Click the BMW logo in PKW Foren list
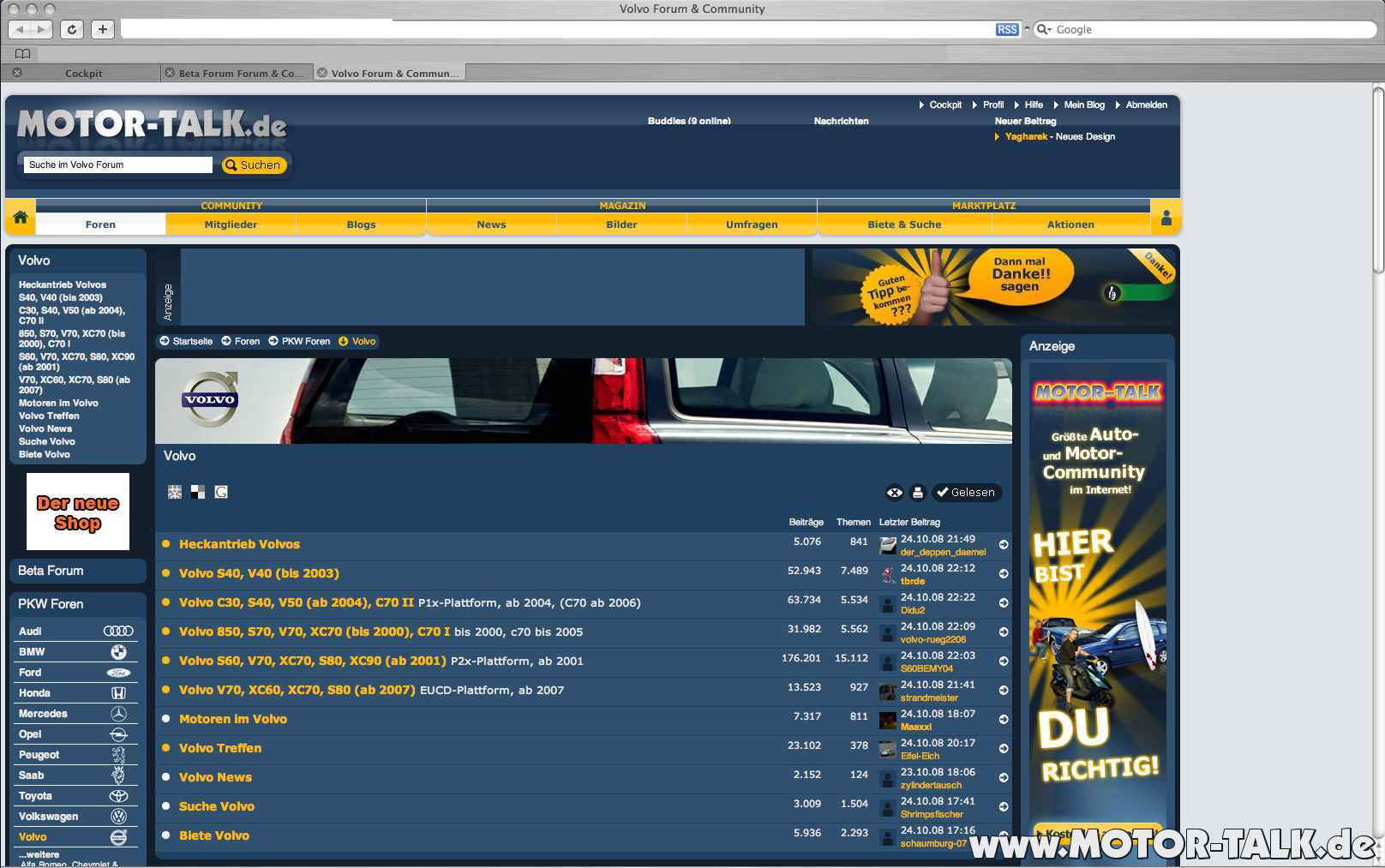The image size is (1385, 868). (x=118, y=651)
